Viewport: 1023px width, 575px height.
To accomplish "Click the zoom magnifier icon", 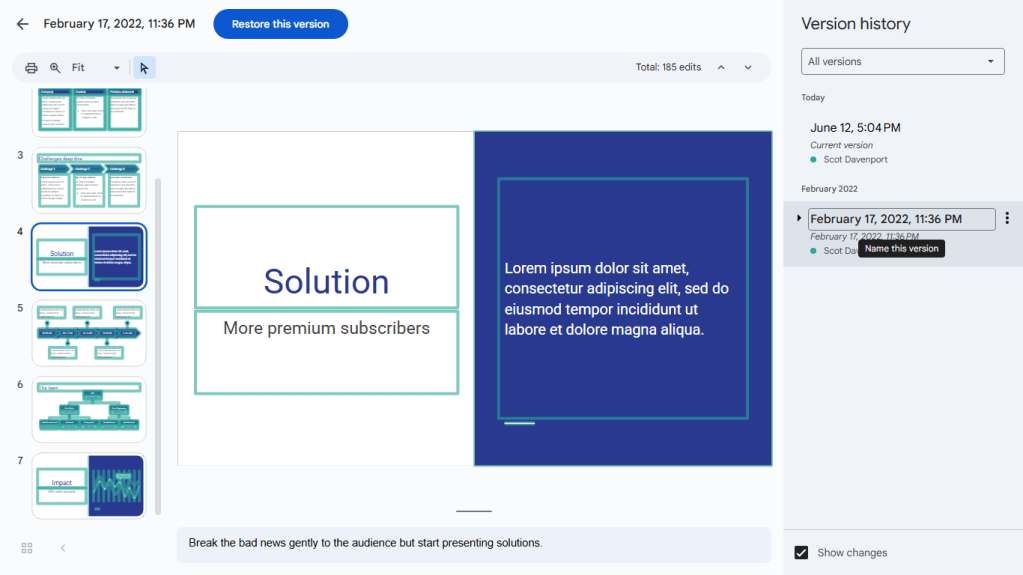I will 55,68.
